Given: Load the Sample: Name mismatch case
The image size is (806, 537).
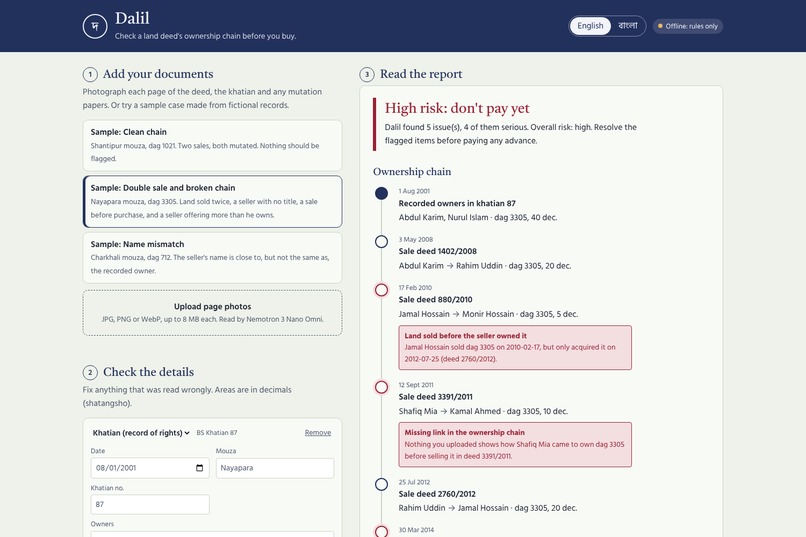Looking at the screenshot, I should click(212, 257).
